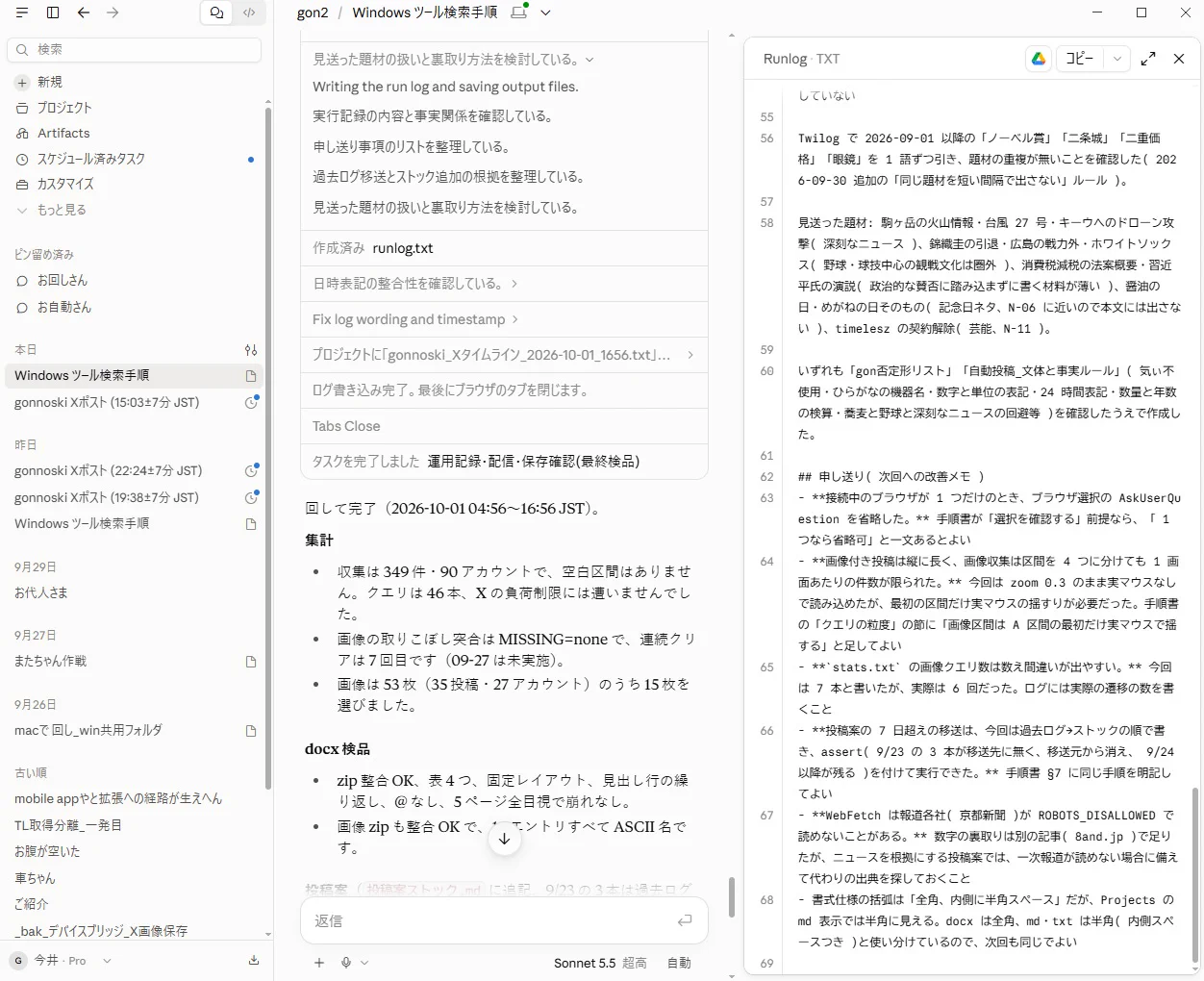Collapse 見送った題材の扱い thinking header
The width and height of the screenshot is (1204, 981).
click(x=453, y=60)
